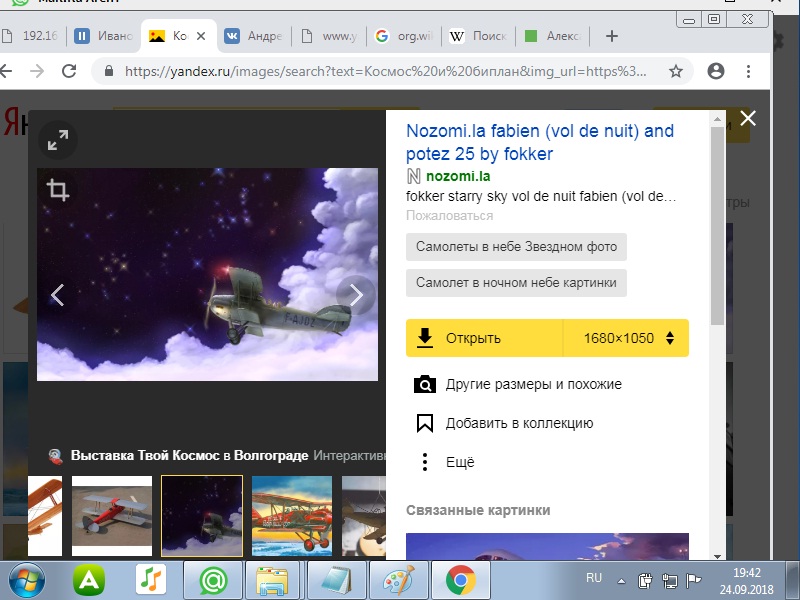Screen dimensions: 800x600
Task: Open the green A app in taskbar
Action: tap(89, 581)
